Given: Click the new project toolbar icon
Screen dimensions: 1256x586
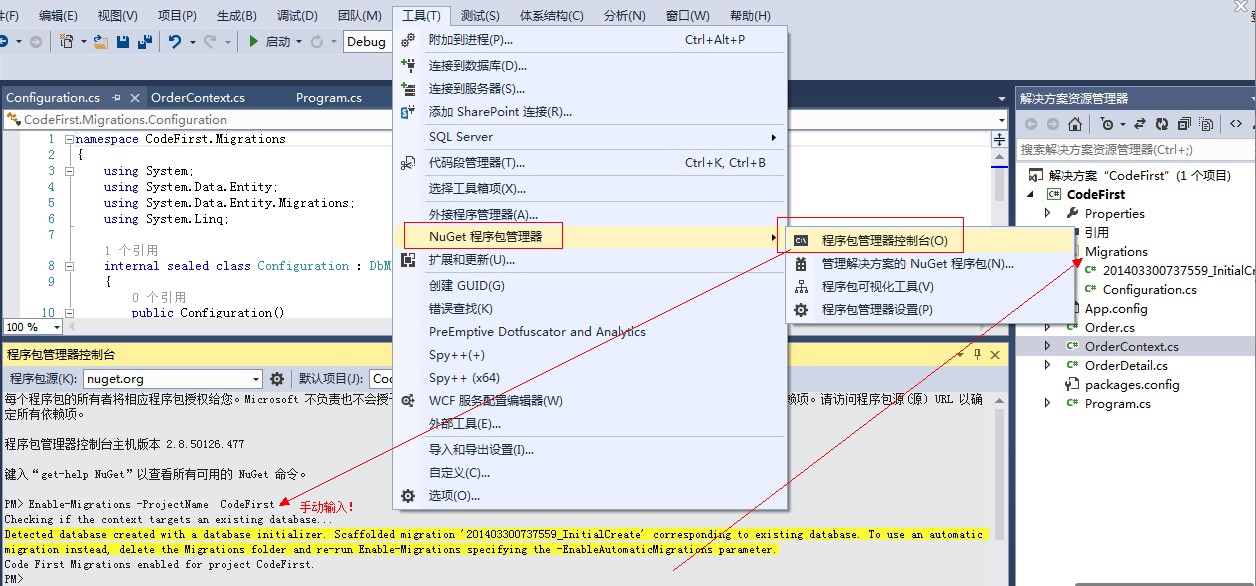Looking at the screenshot, I should coord(66,41).
